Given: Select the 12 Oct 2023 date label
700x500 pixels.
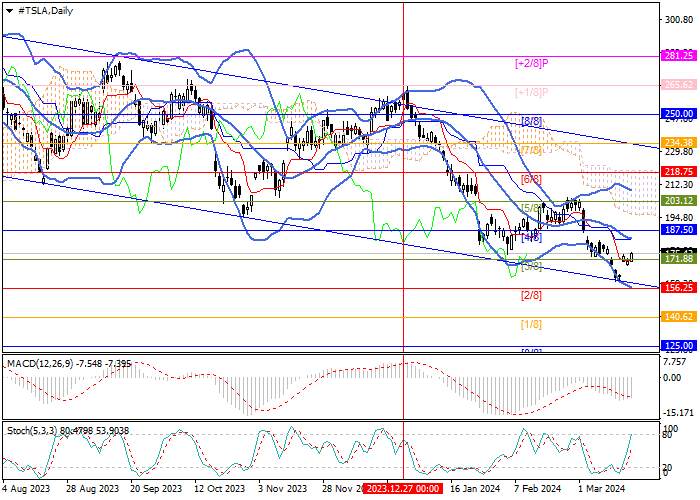Looking at the screenshot, I should point(219,488).
